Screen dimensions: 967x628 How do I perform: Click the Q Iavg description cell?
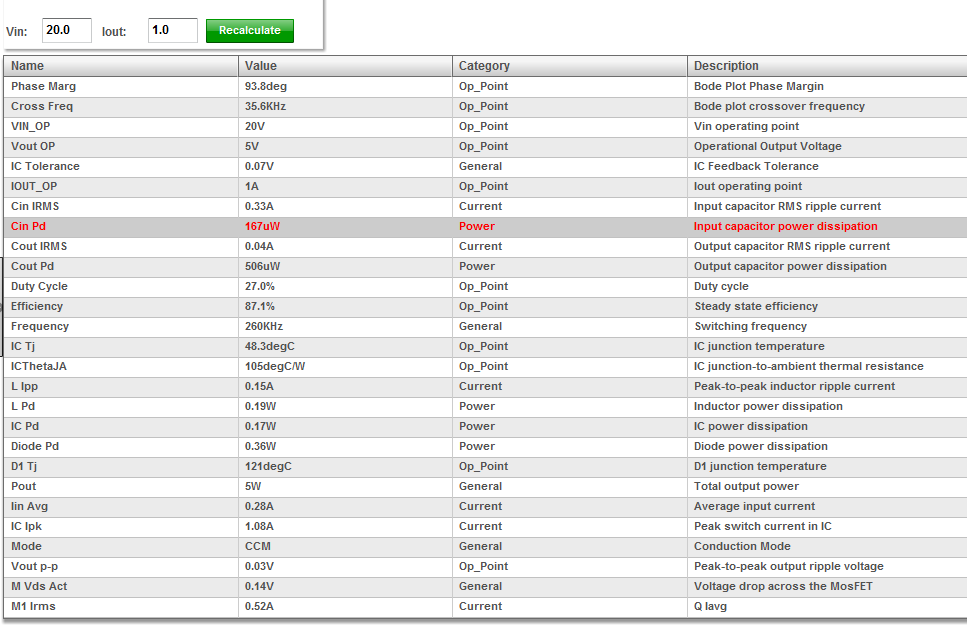(x=827, y=606)
